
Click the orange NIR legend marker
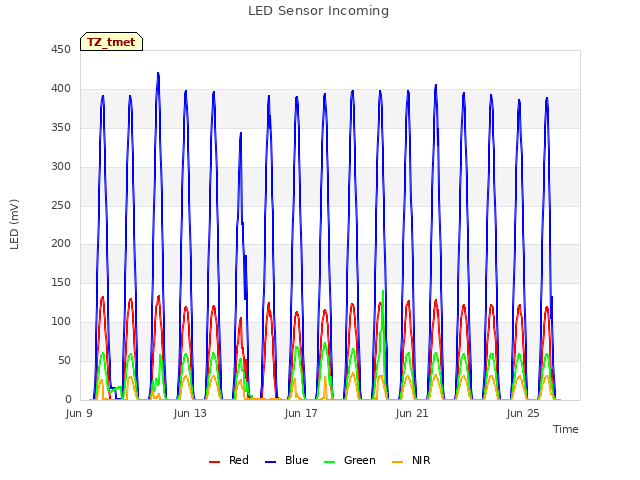[x=397, y=462]
